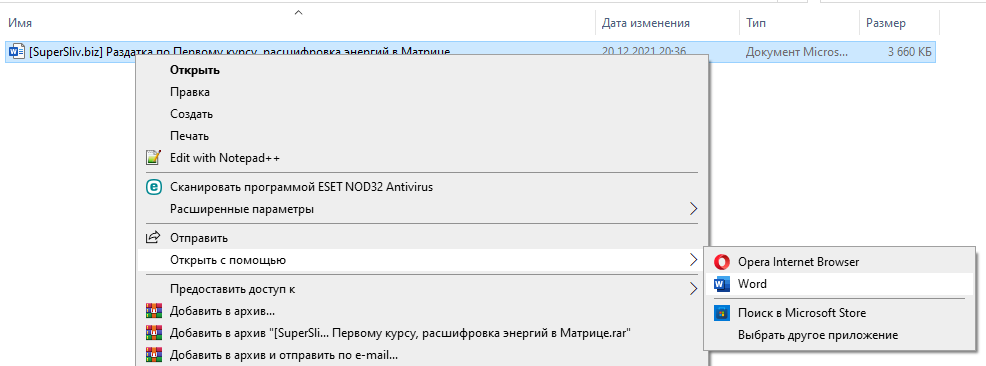This screenshot has height=366, width=986.
Task: Click WinRAR icon beside Добавить в архив...
Action: pyautogui.click(x=153, y=311)
